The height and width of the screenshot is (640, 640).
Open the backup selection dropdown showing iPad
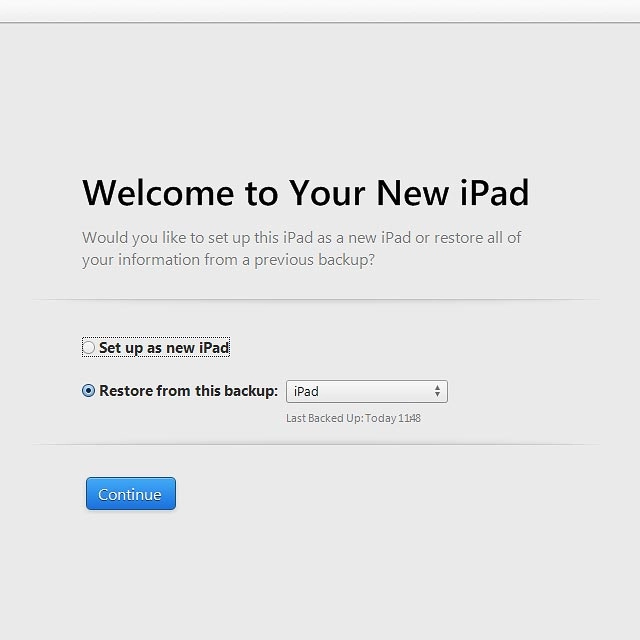367,391
